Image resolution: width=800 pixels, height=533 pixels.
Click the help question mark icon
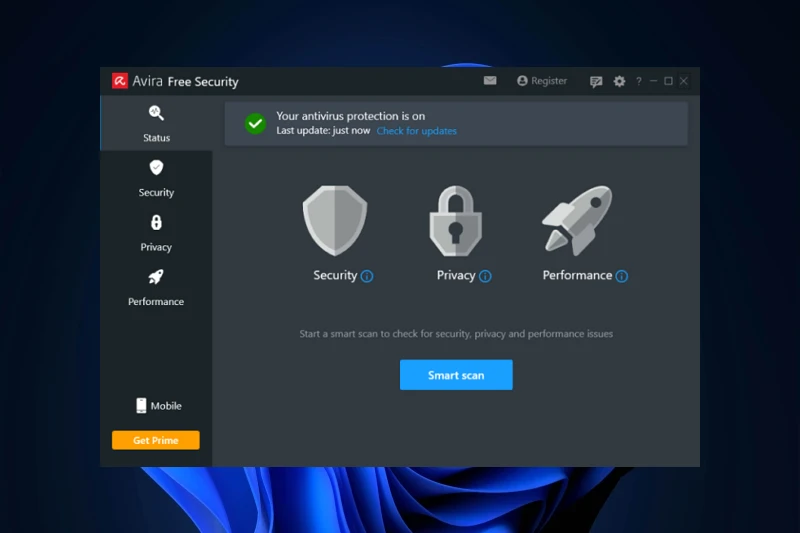[639, 81]
